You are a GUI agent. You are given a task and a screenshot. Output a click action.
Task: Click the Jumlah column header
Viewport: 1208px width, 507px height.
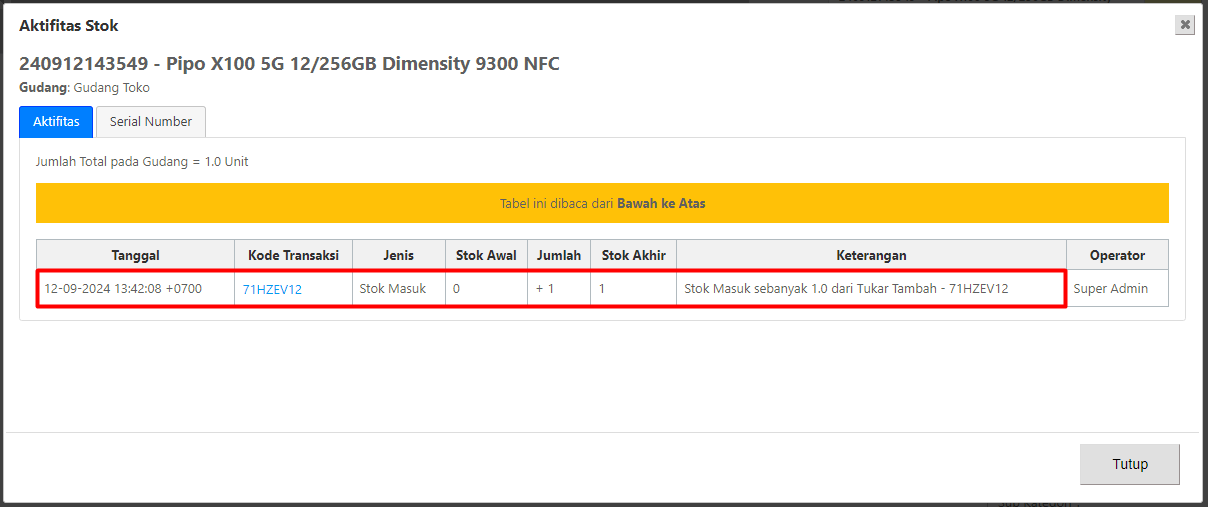[559, 255]
